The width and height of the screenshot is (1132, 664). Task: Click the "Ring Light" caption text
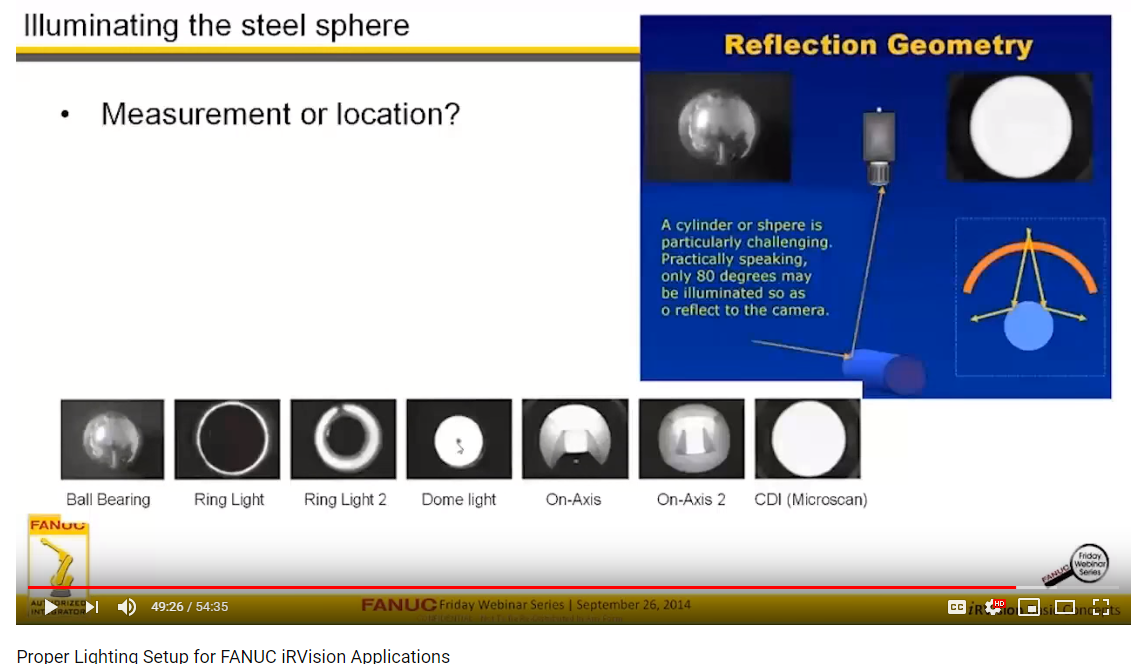click(x=229, y=499)
